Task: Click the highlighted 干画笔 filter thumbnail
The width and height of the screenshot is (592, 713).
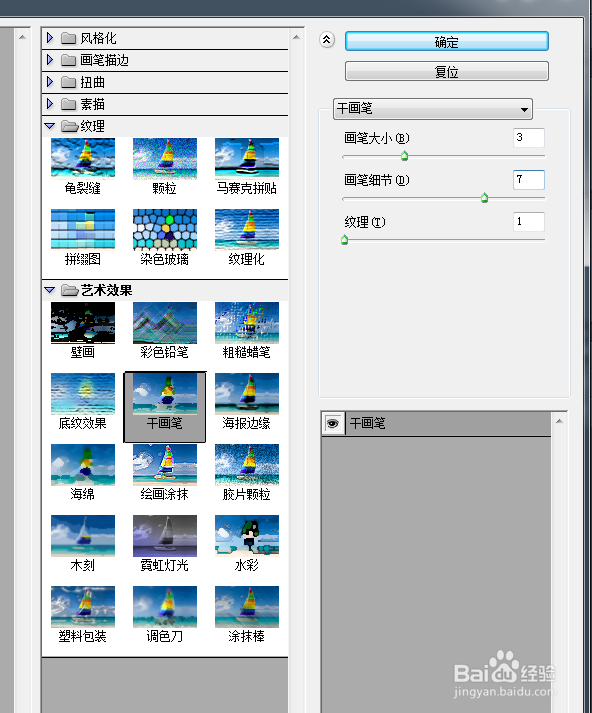Action: [165, 393]
